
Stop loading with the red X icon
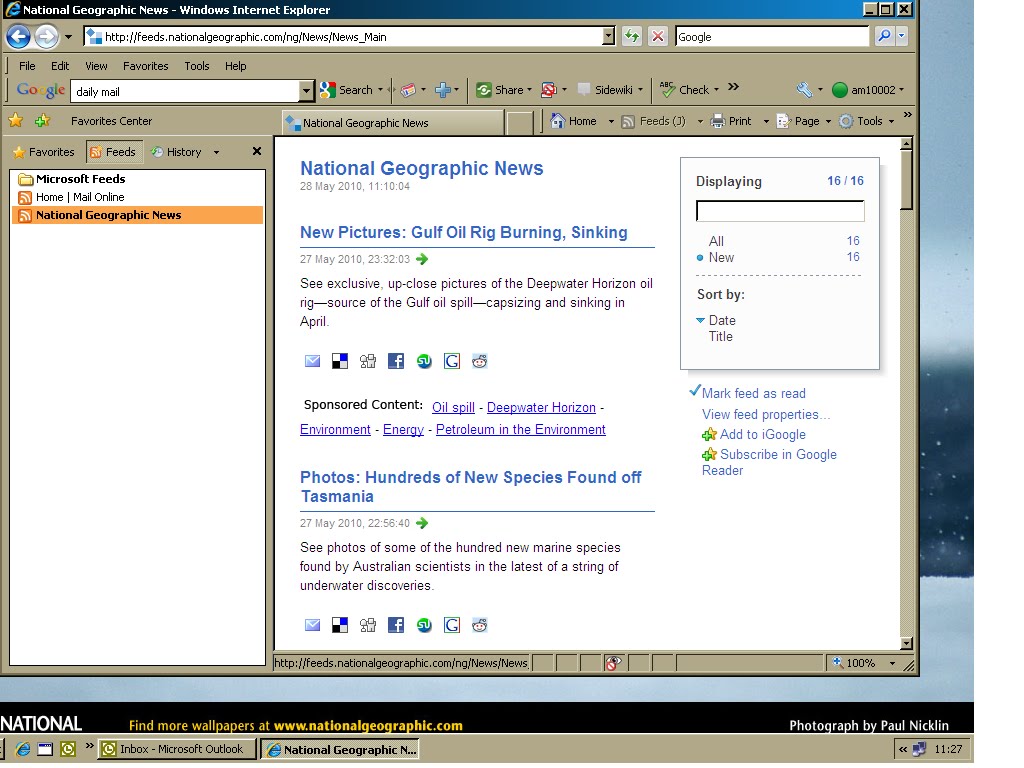coord(658,37)
